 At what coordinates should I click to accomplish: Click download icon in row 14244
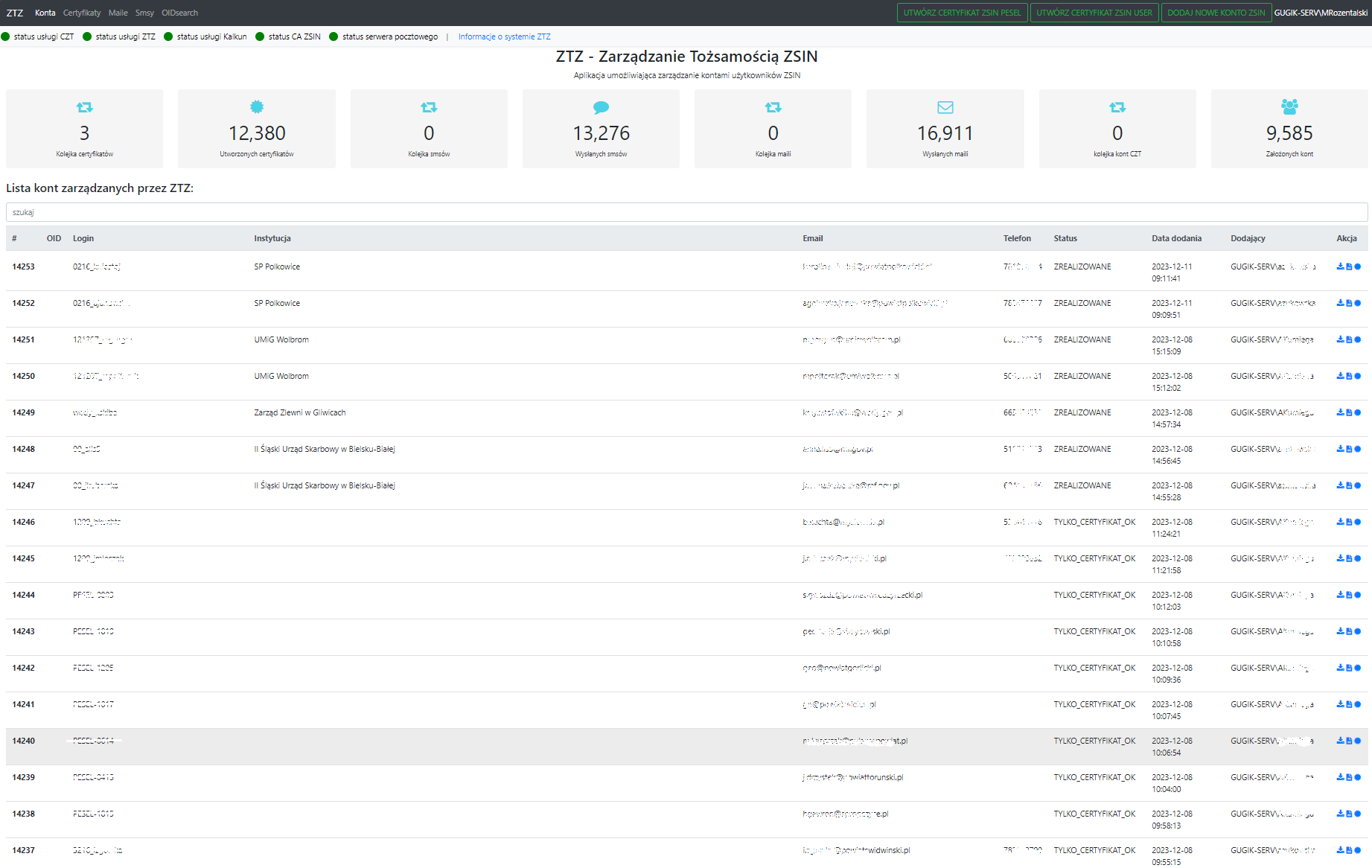click(1340, 595)
